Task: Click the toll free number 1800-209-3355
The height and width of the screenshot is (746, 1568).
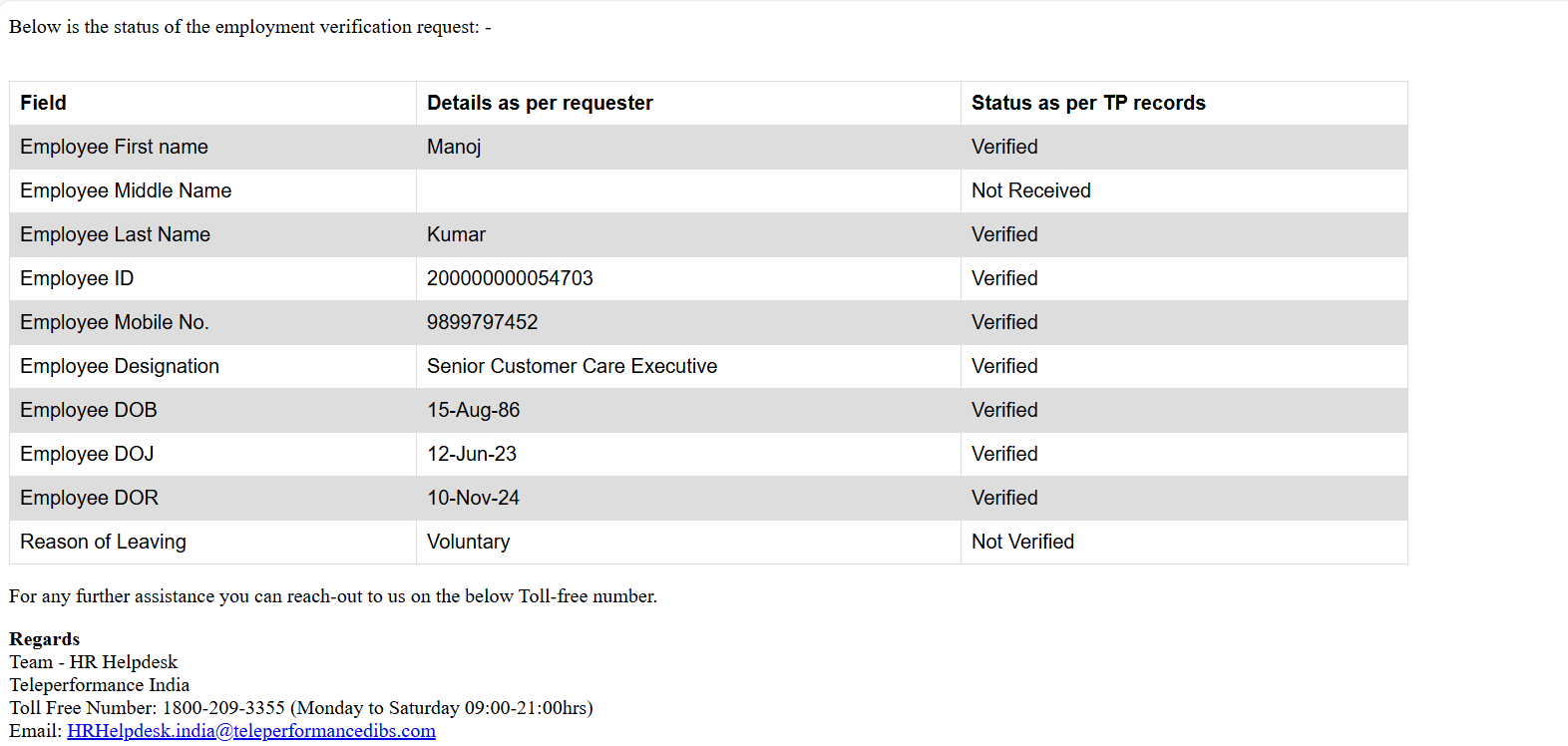Action: point(223,708)
